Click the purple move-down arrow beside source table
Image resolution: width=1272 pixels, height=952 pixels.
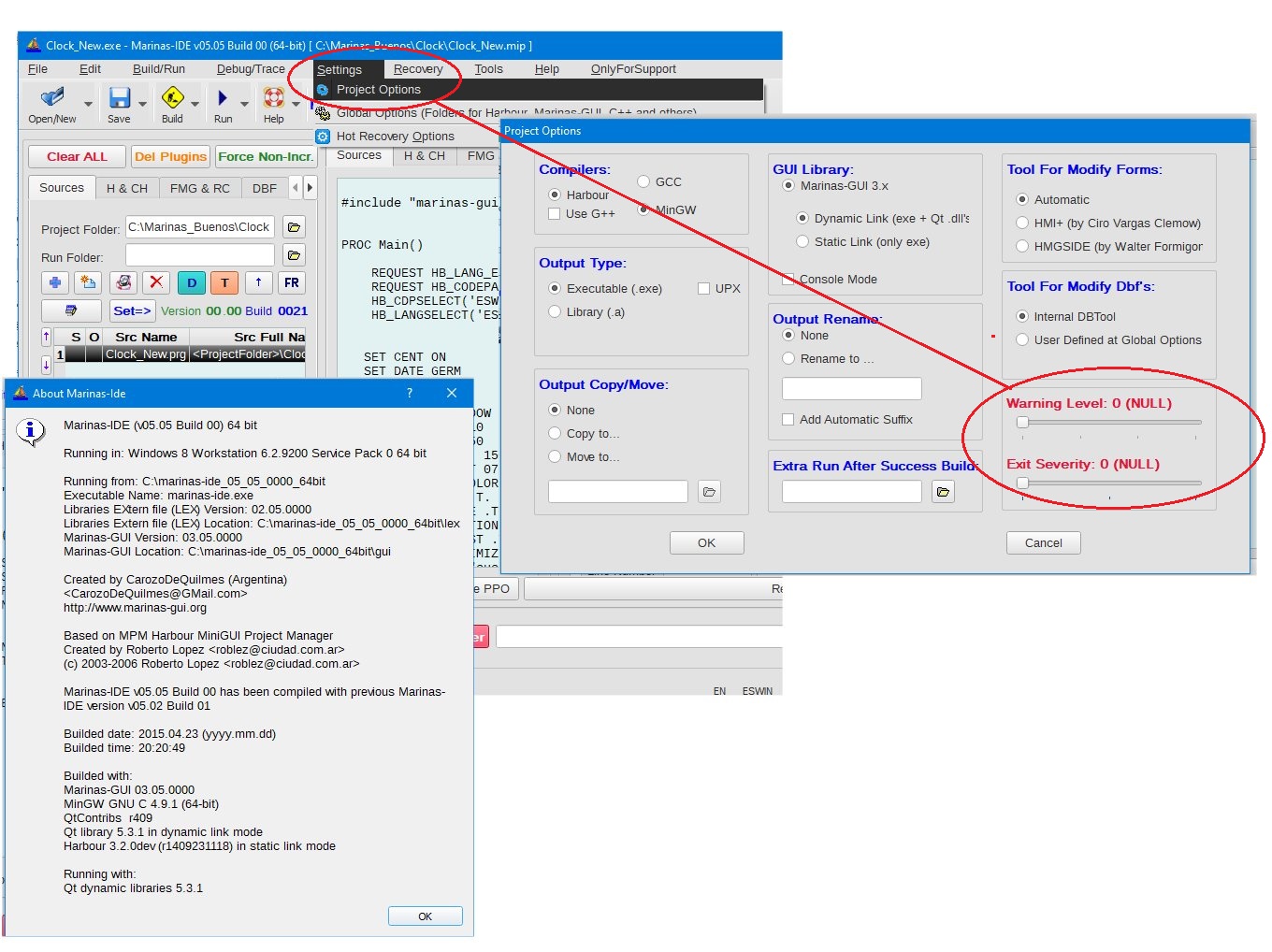click(46, 365)
